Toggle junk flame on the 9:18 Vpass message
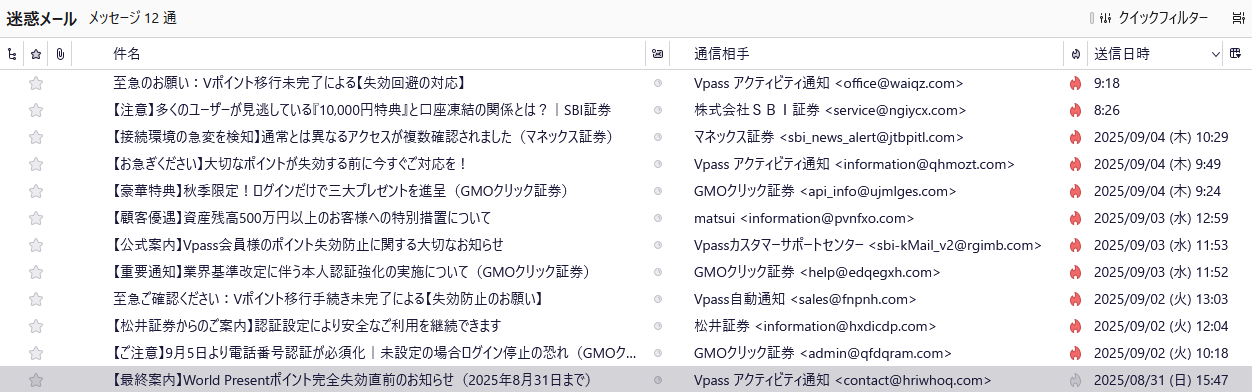The image size is (1252, 392). (1076, 83)
